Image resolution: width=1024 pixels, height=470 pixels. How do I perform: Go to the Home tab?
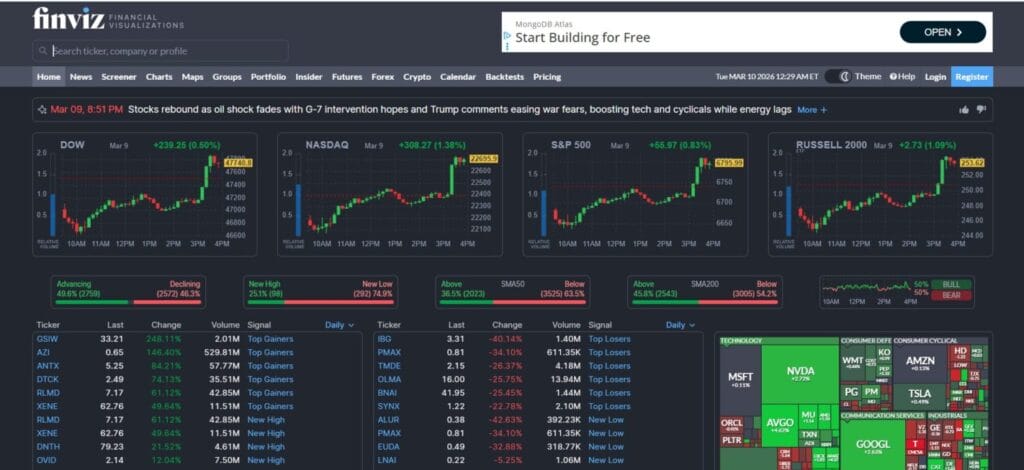point(48,76)
